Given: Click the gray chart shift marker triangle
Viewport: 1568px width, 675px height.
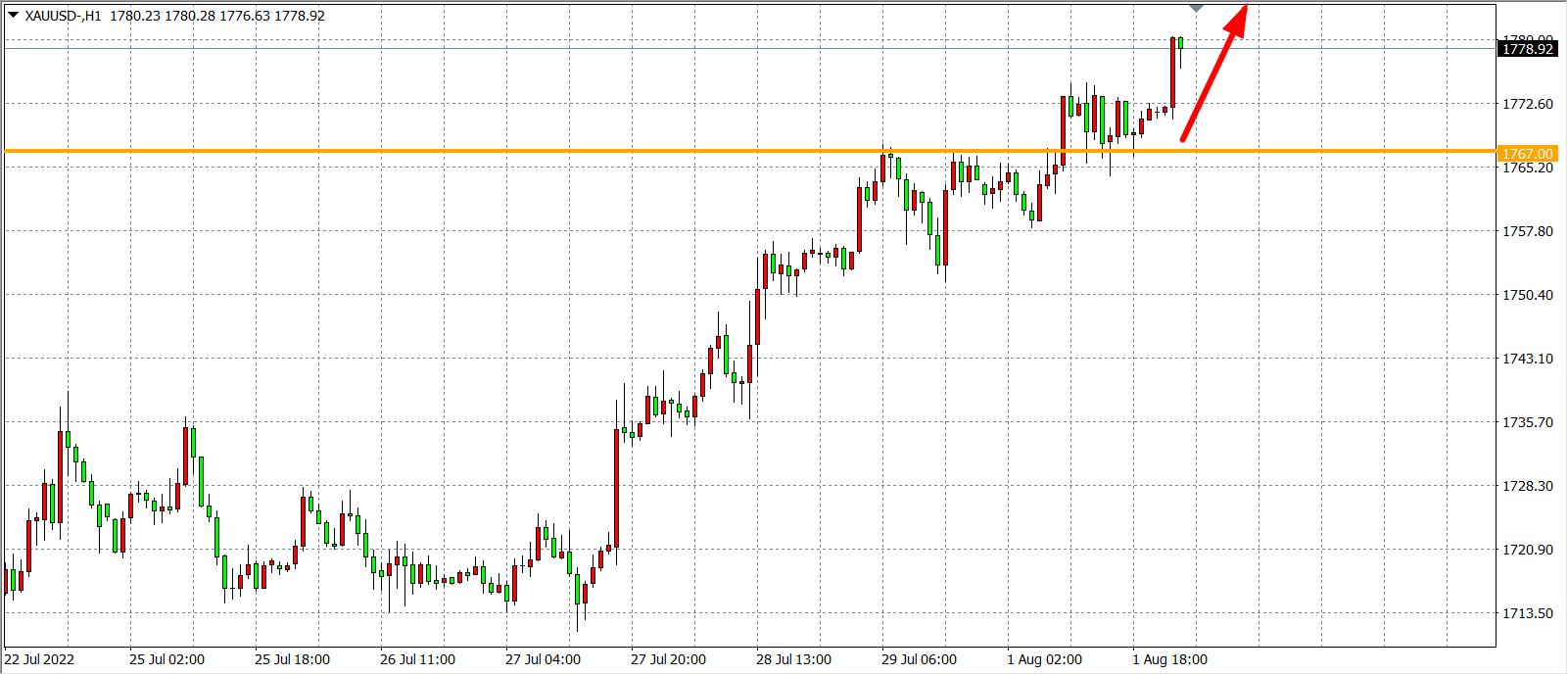Looking at the screenshot, I should tap(1196, 8).
